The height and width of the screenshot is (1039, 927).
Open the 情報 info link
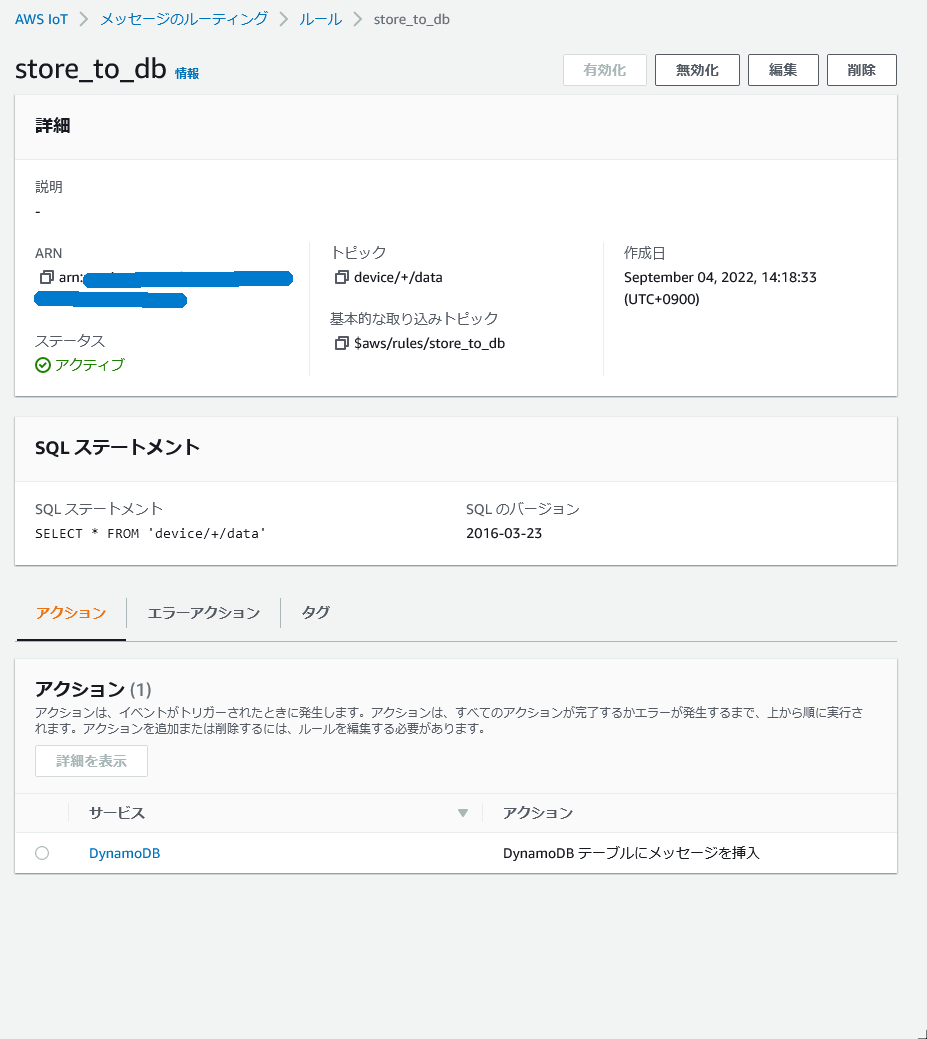click(187, 74)
